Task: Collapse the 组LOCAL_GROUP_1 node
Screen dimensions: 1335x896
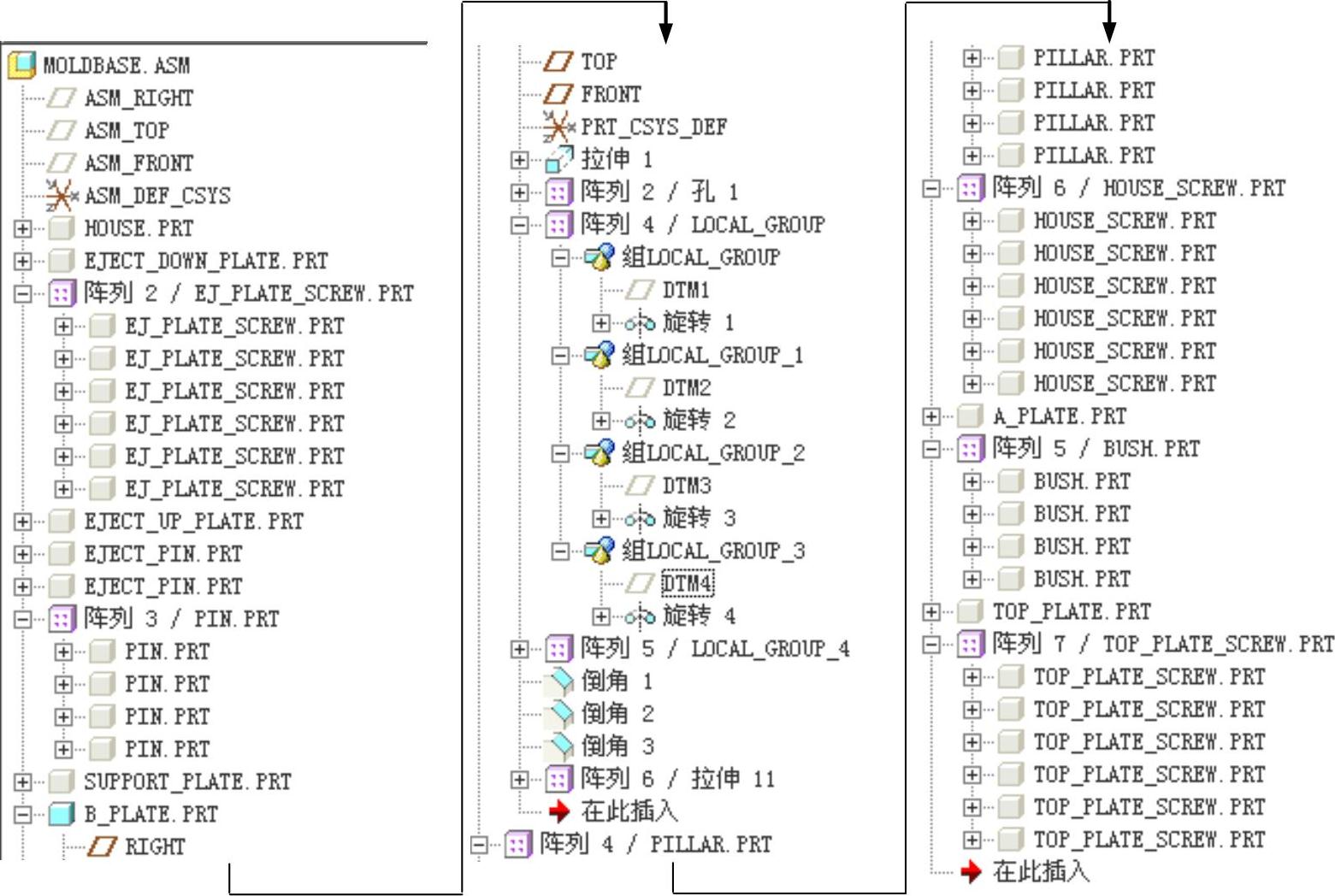Action: pyautogui.click(x=560, y=356)
